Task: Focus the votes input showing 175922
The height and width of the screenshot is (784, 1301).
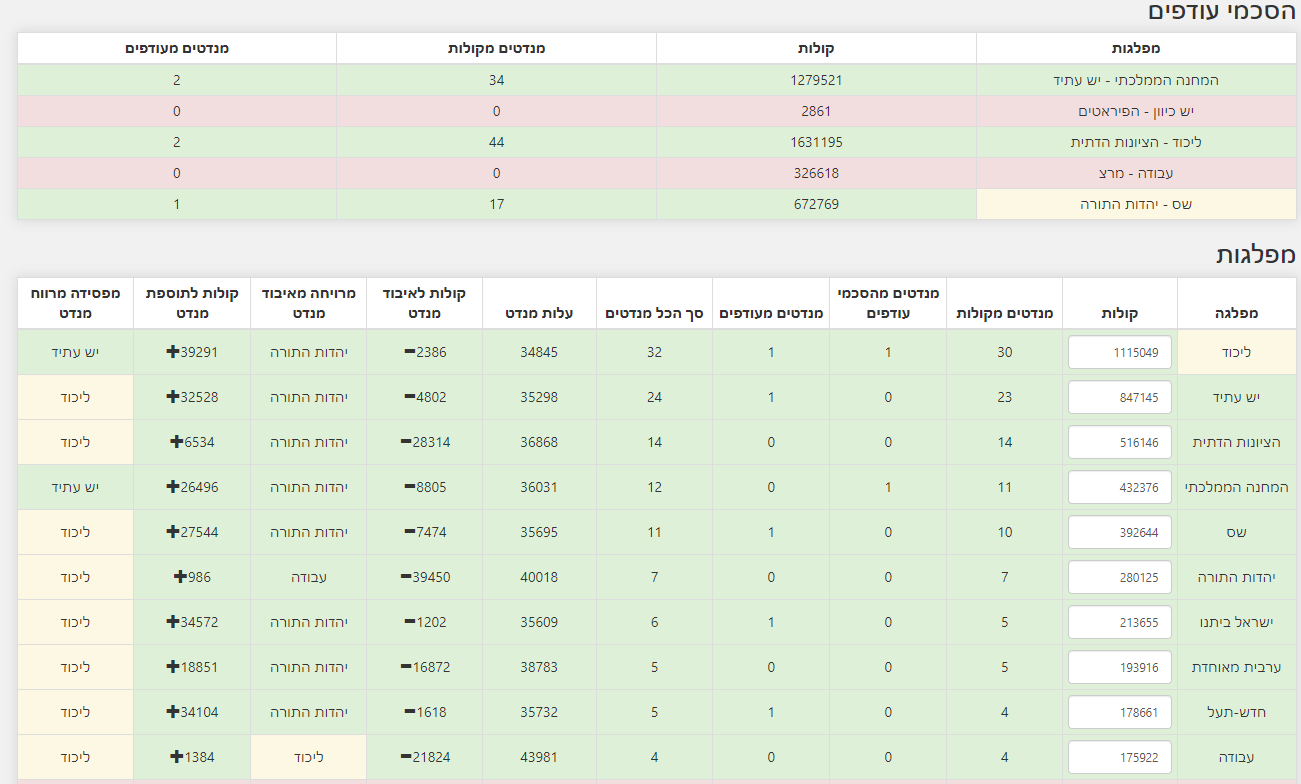Action: tap(1120, 757)
